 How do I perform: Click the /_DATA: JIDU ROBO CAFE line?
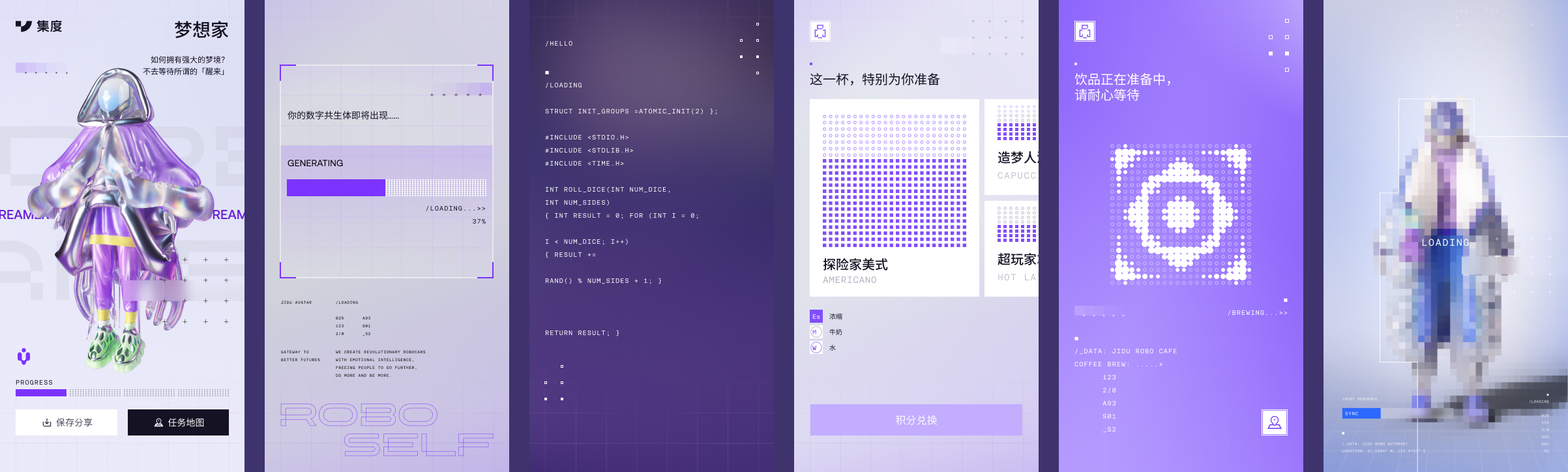pyautogui.click(x=1126, y=351)
